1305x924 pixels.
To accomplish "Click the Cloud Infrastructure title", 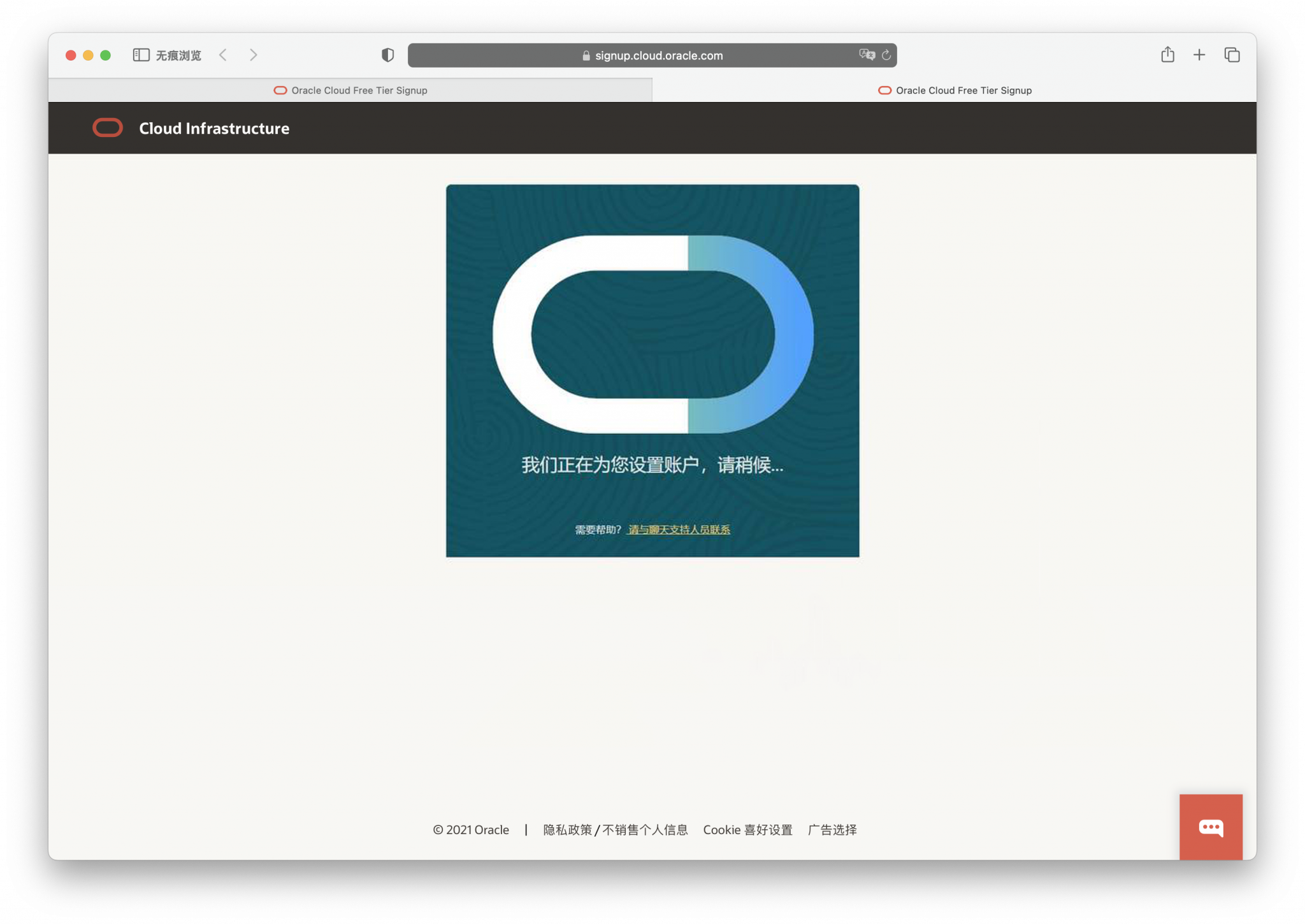I will coord(214,128).
